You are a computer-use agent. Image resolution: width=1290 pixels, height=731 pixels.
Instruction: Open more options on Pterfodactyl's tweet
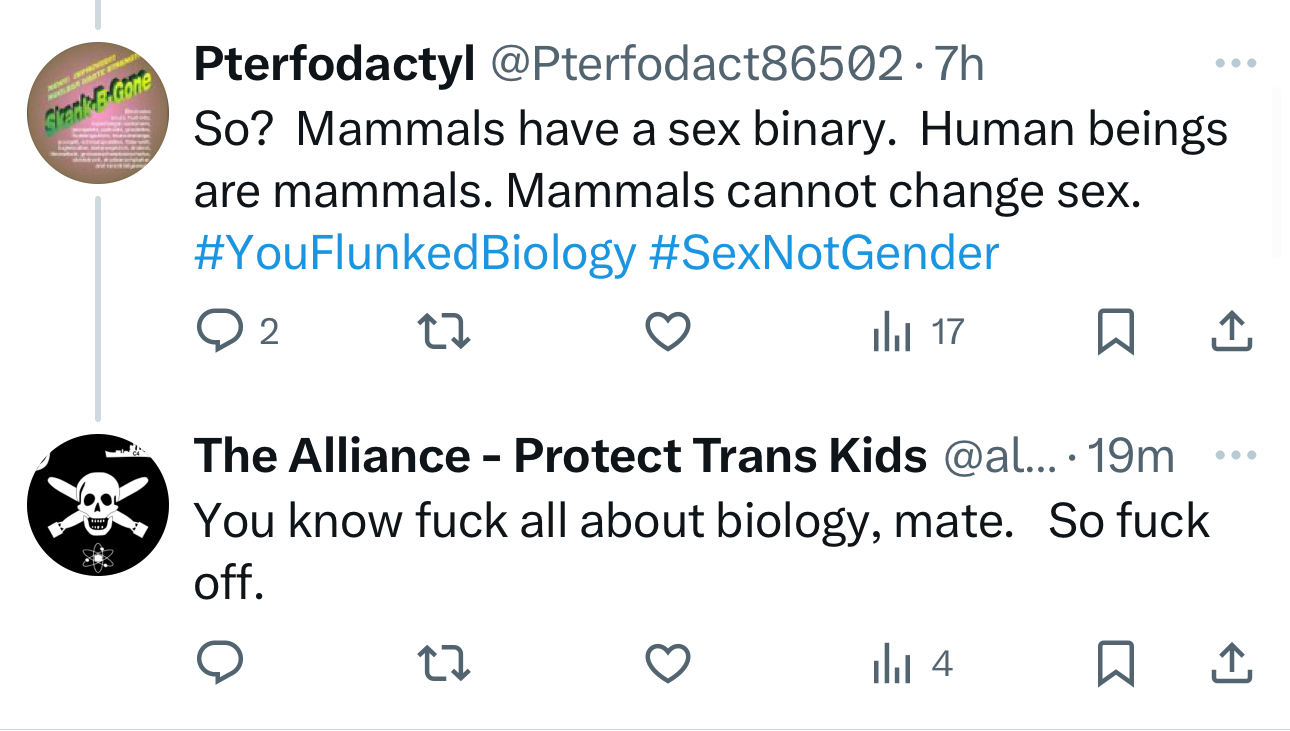[x=1235, y=64]
